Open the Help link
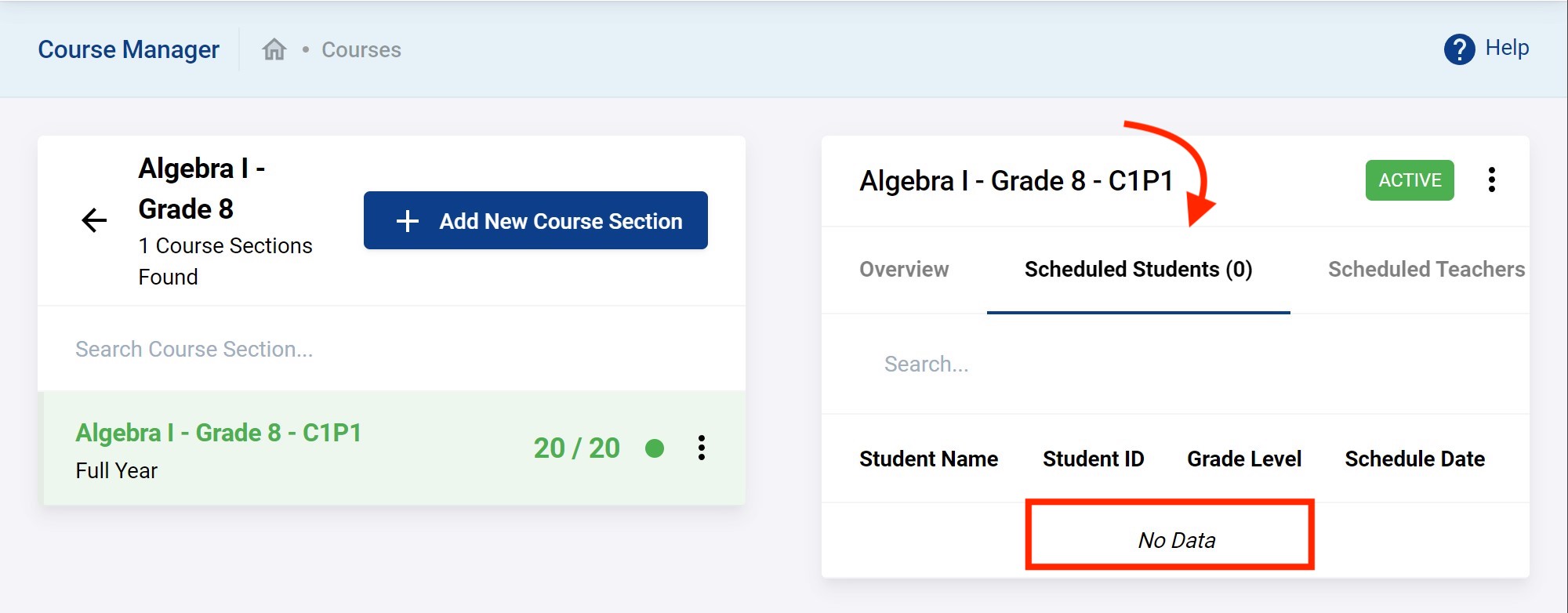The width and height of the screenshot is (1568, 613). click(x=1506, y=48)
